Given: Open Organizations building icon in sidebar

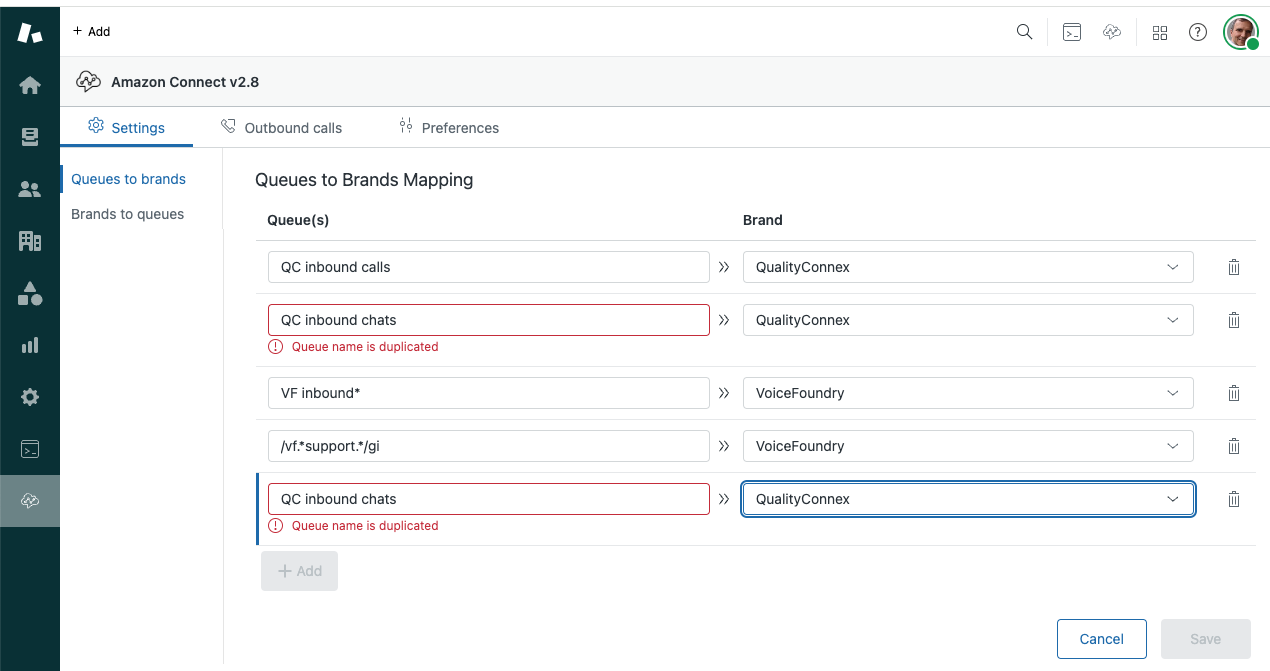Looking at the screenshot, I should [30, 241].
